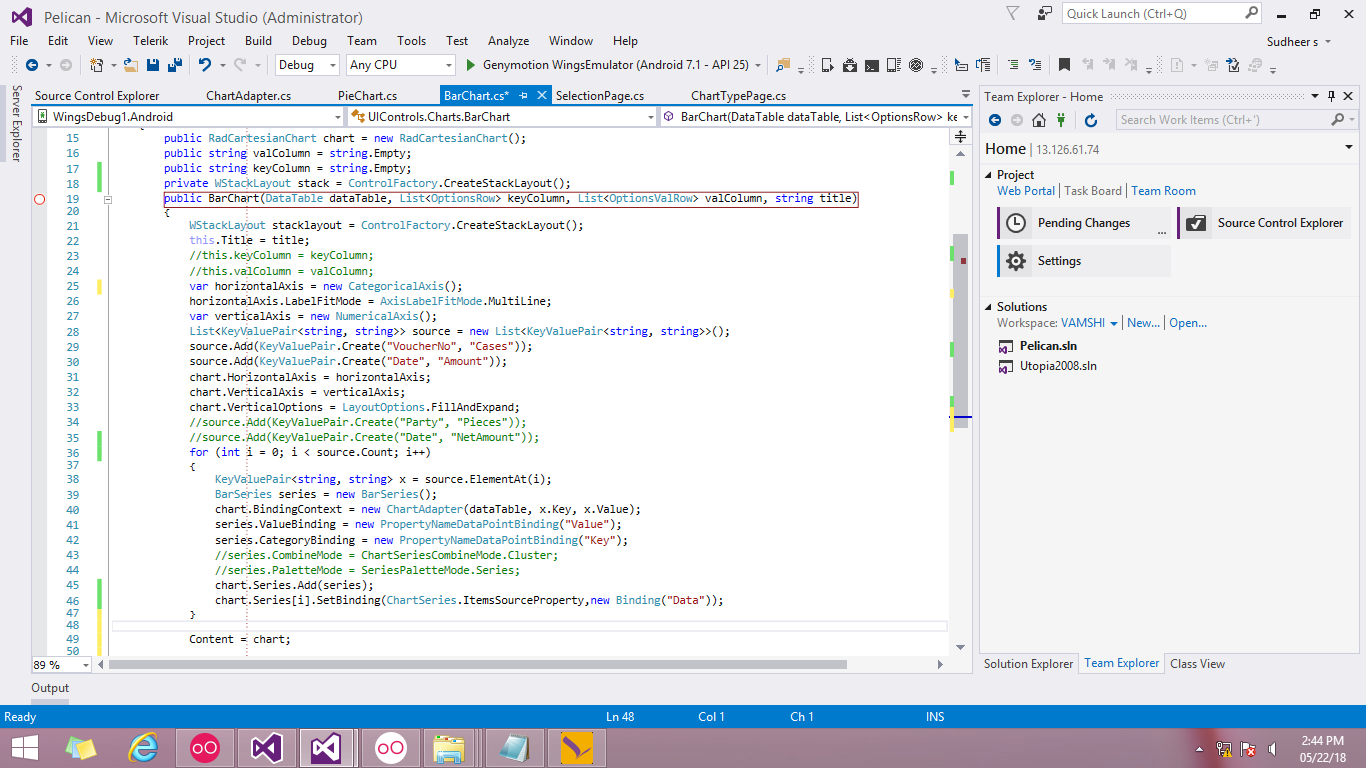Click the Undo arrow icon
The height and width of the screenshot is (768, 1366).
click(x=205, y=65)
